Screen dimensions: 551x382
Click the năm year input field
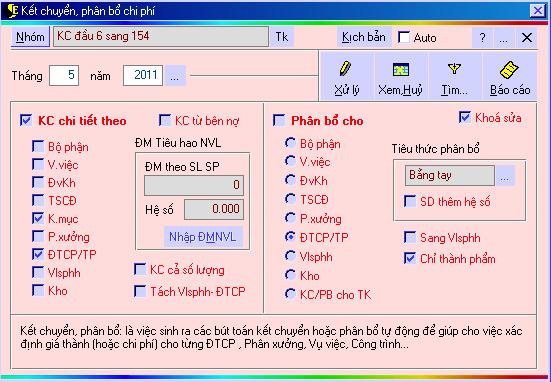coord(143,75)
